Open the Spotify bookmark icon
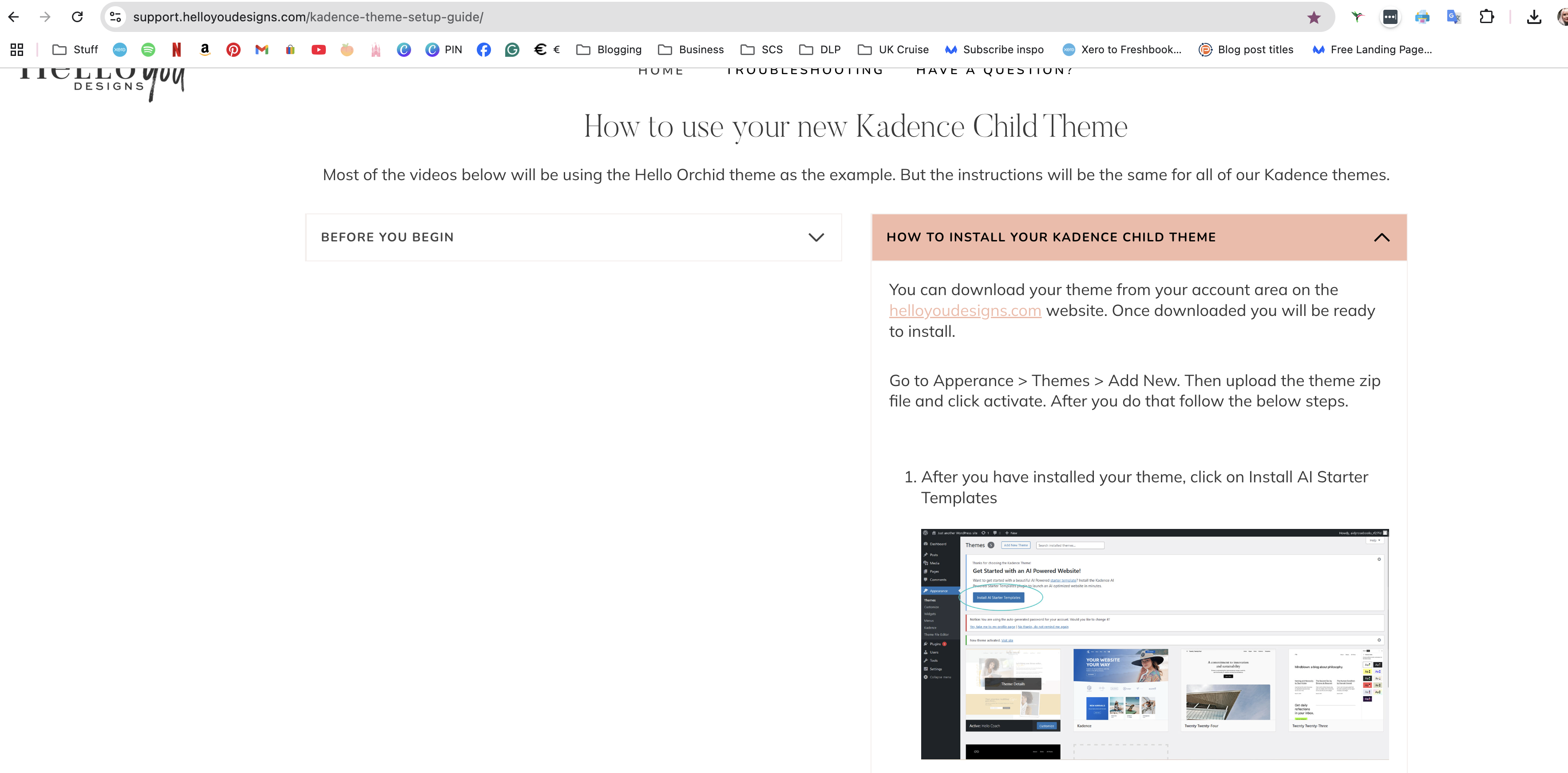The height and width of the screenshot is (773, 1568). pyautogui.click(x=148, y=50)
